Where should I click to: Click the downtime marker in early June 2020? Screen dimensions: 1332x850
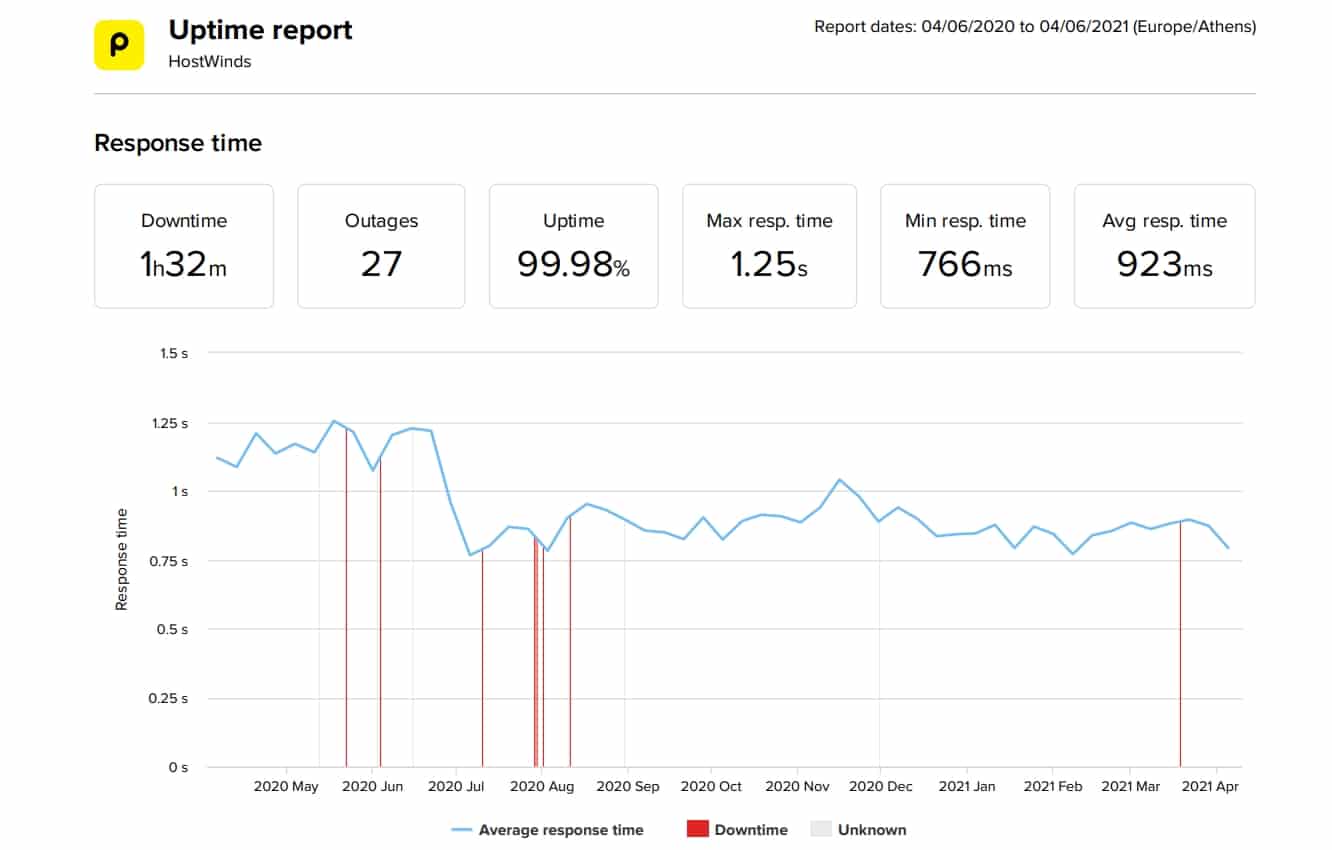(x=380, y=612)
